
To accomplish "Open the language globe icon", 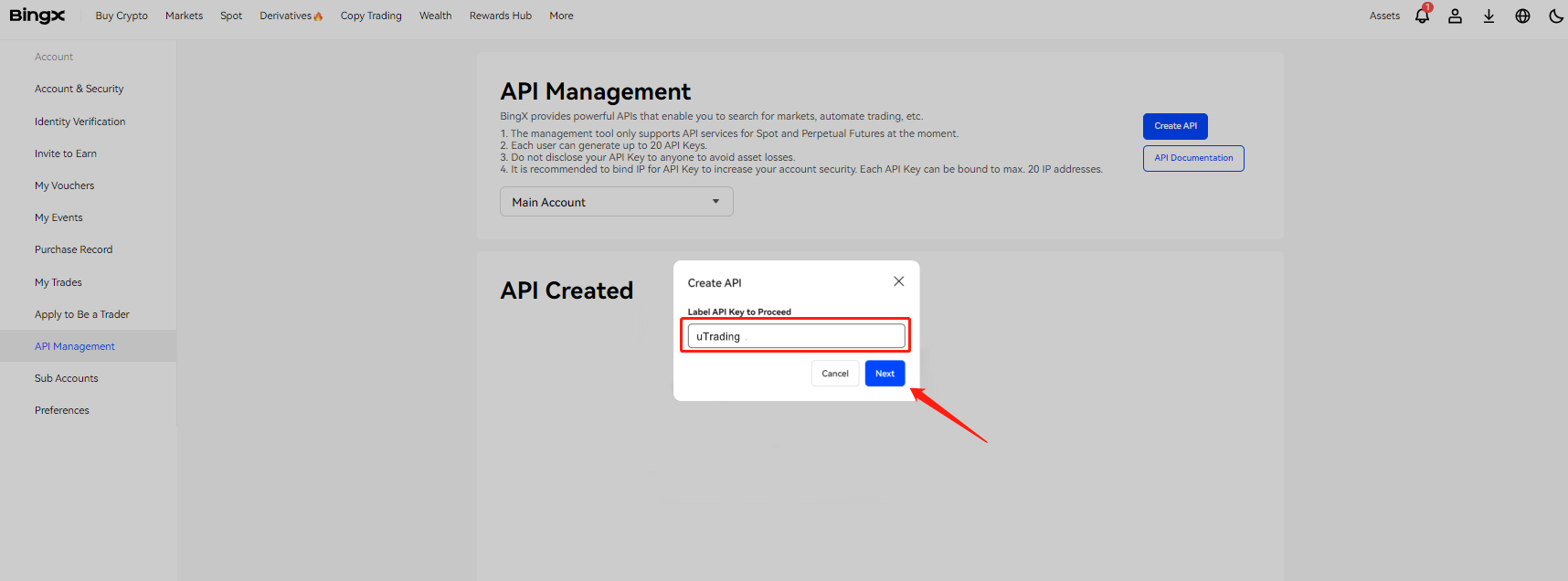I will click(x=1522, y=16).
